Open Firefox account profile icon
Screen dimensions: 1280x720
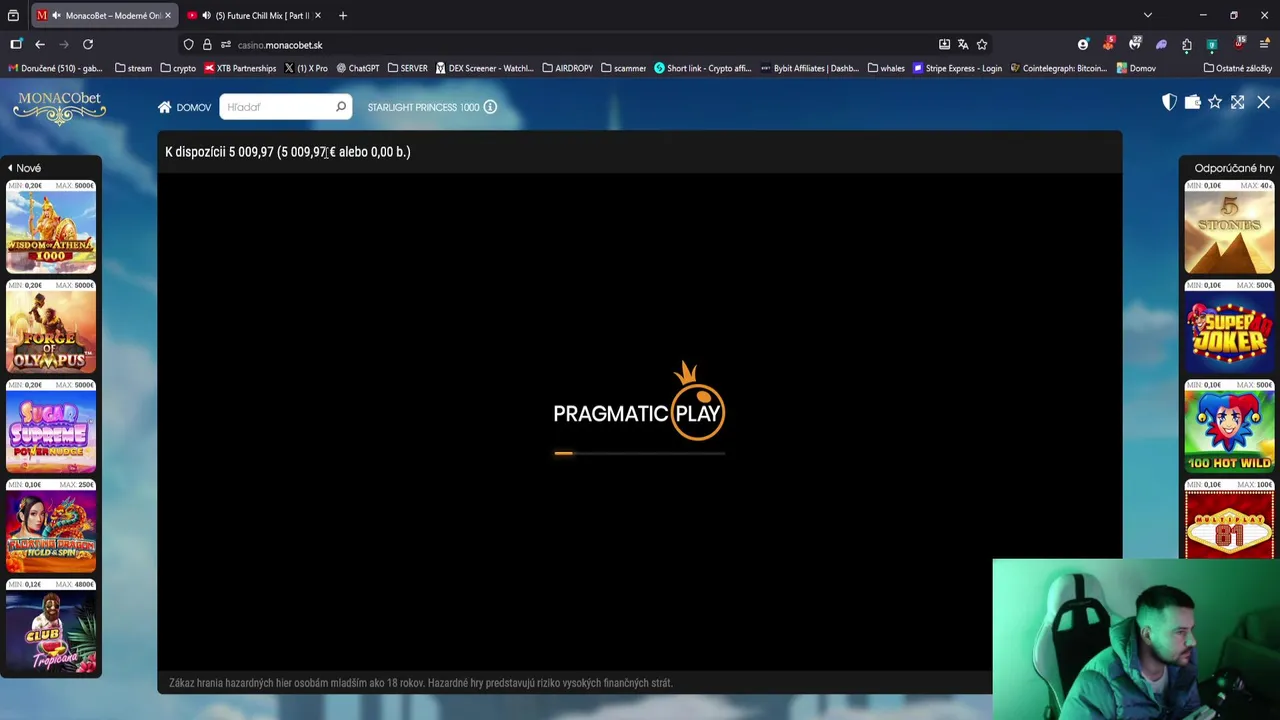click(1083, 45)
